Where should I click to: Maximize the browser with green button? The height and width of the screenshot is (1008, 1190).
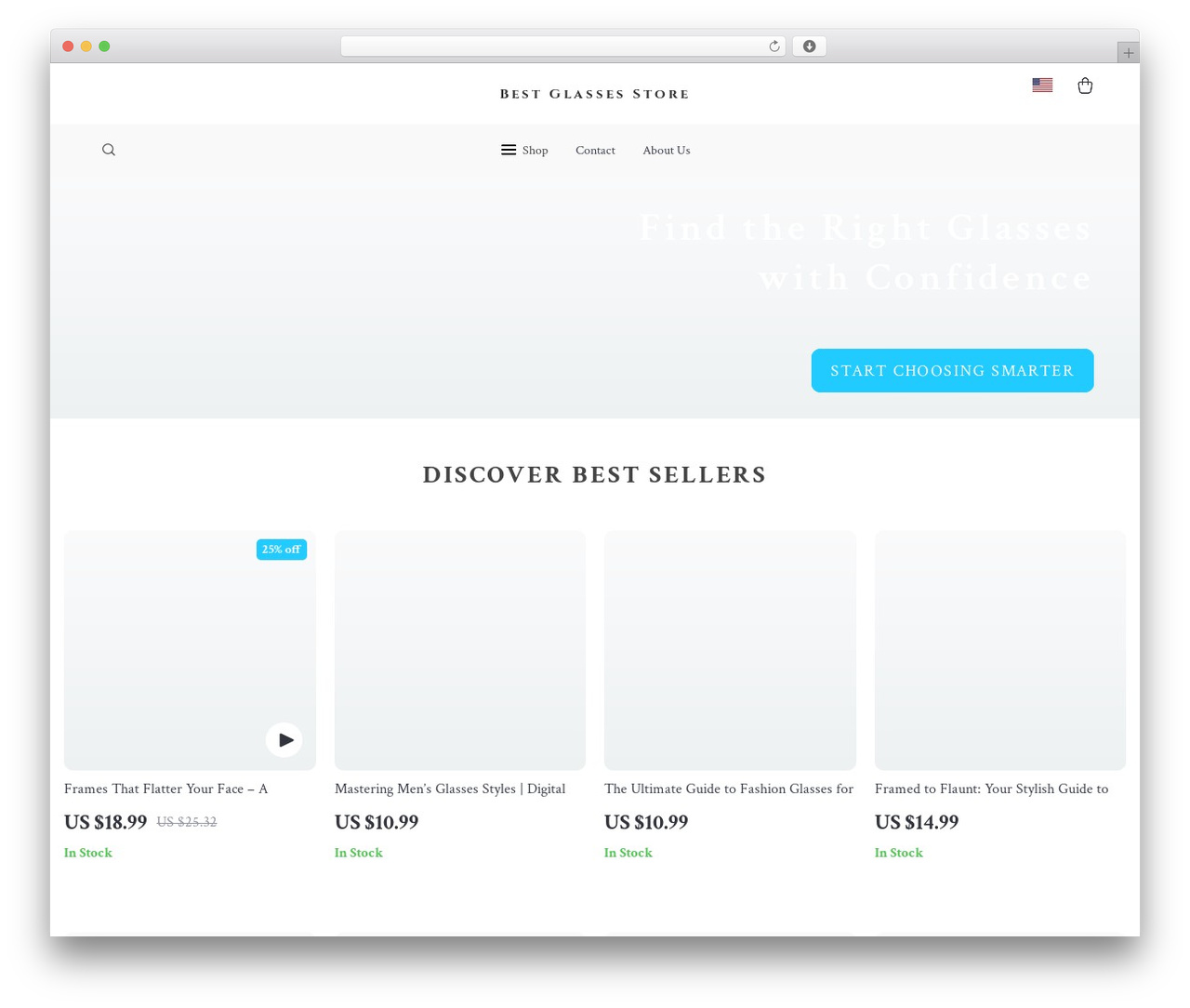(104, 46)
